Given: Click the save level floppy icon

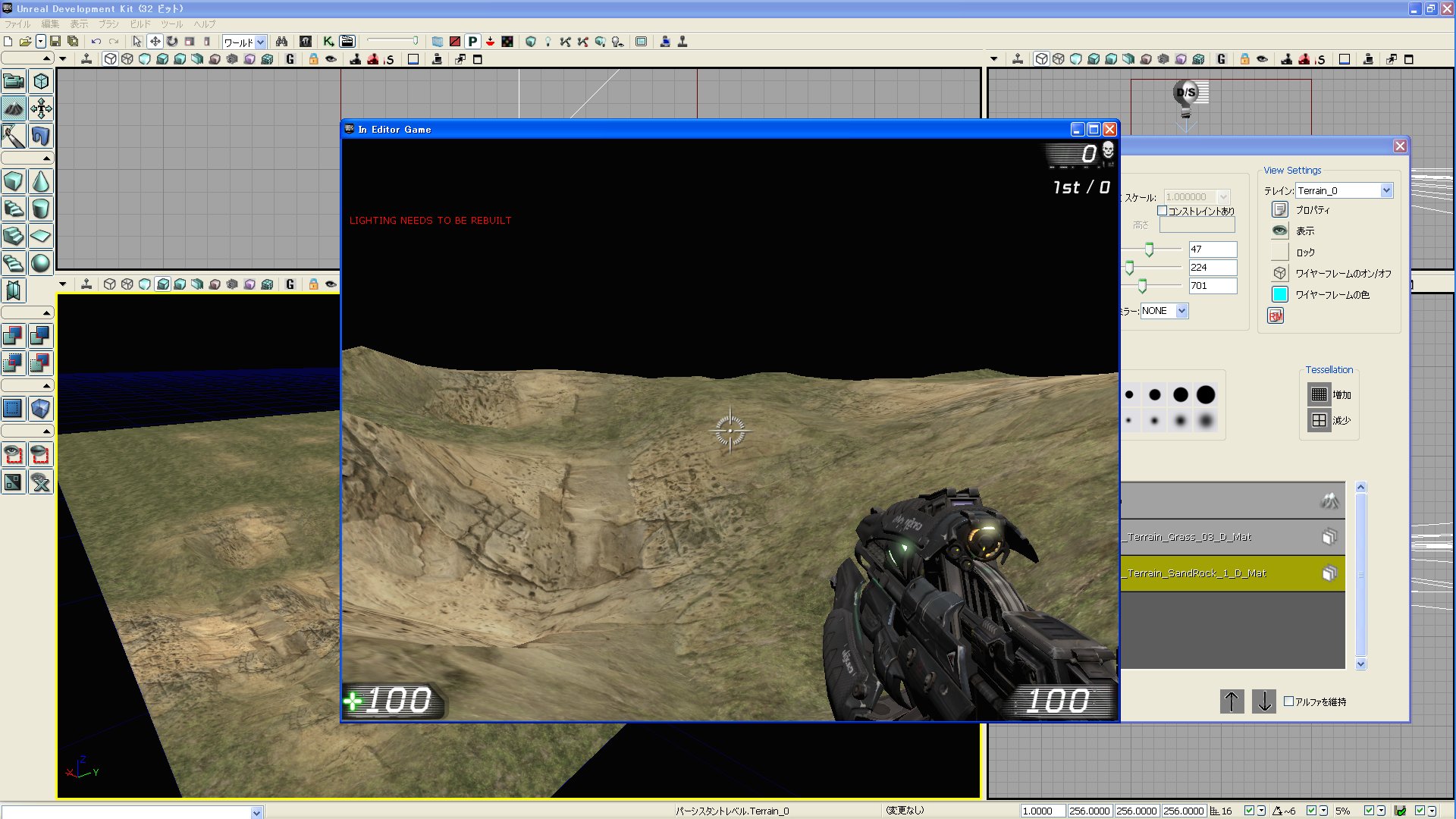Looking at the screenshot, I should pos(55,42).
